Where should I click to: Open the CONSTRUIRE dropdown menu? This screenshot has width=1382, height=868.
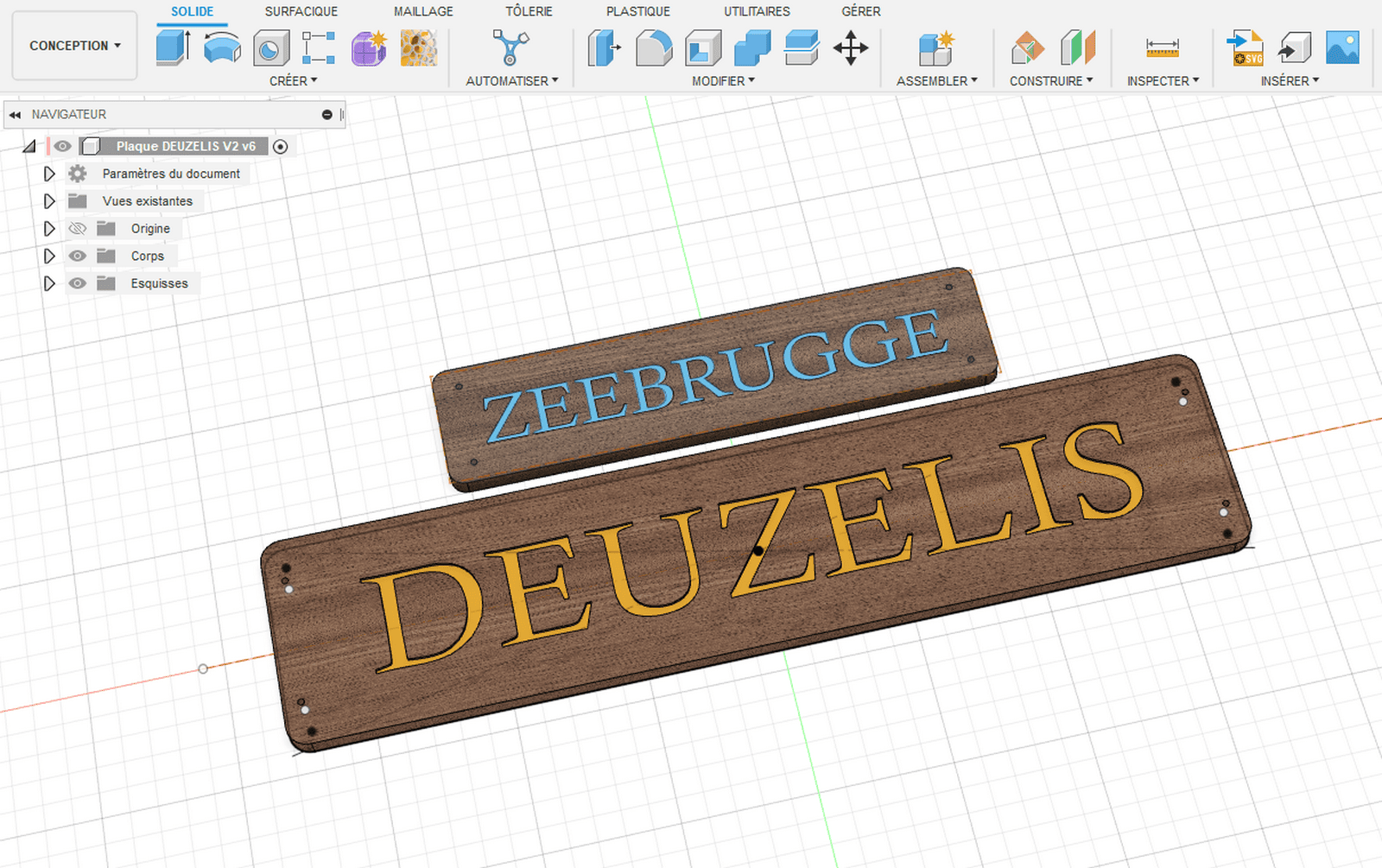[1051, 80]
